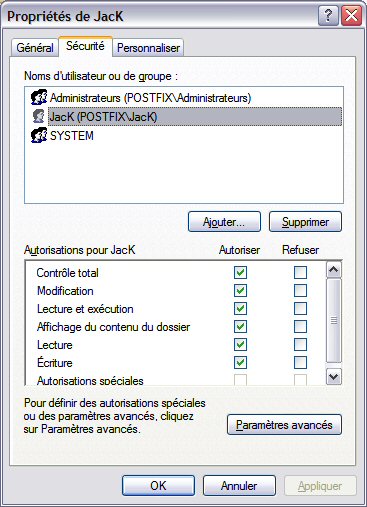
Task: Click the Supprimer button
Action: click(x=305, y=222)
